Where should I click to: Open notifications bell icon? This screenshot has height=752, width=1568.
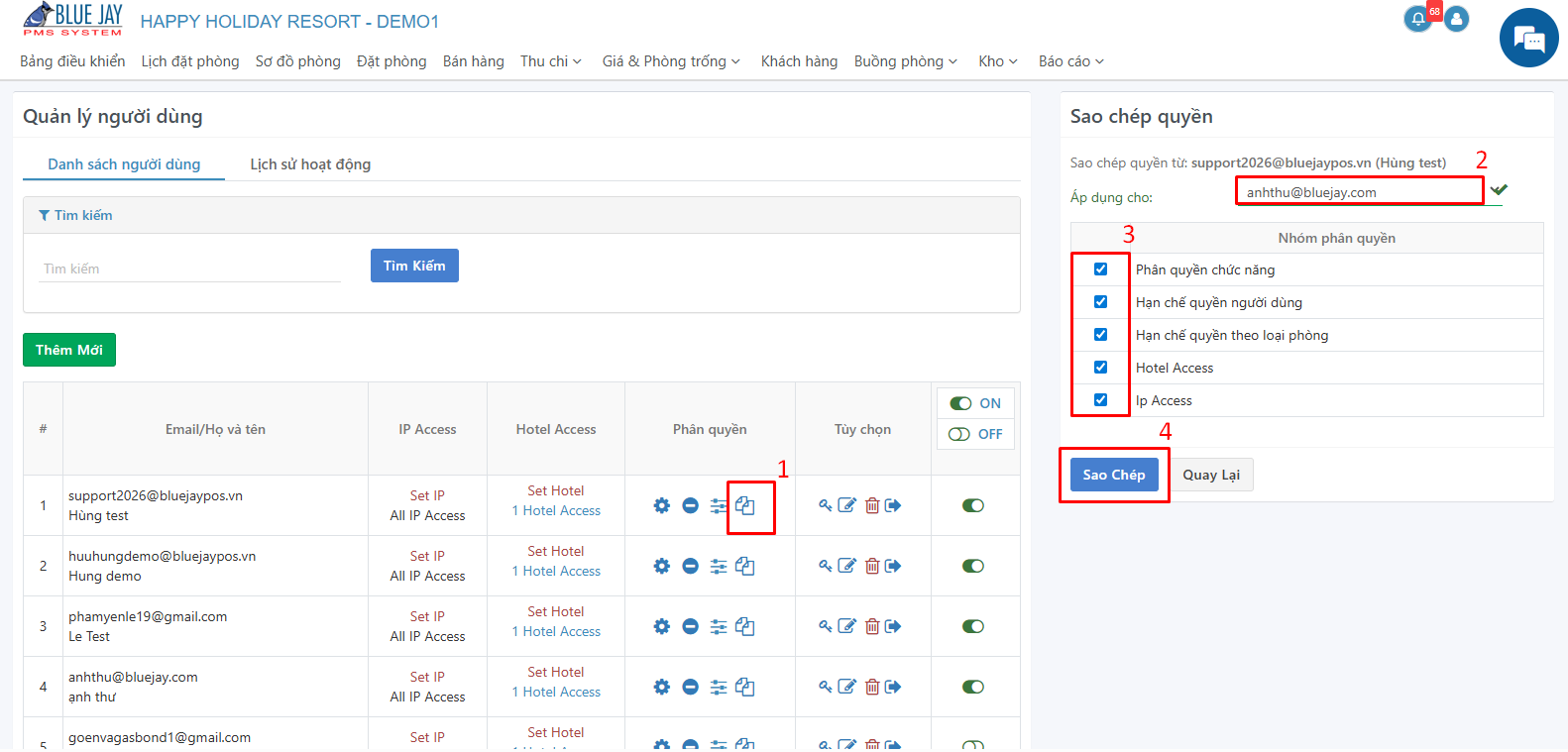(x=1418, y=19)
